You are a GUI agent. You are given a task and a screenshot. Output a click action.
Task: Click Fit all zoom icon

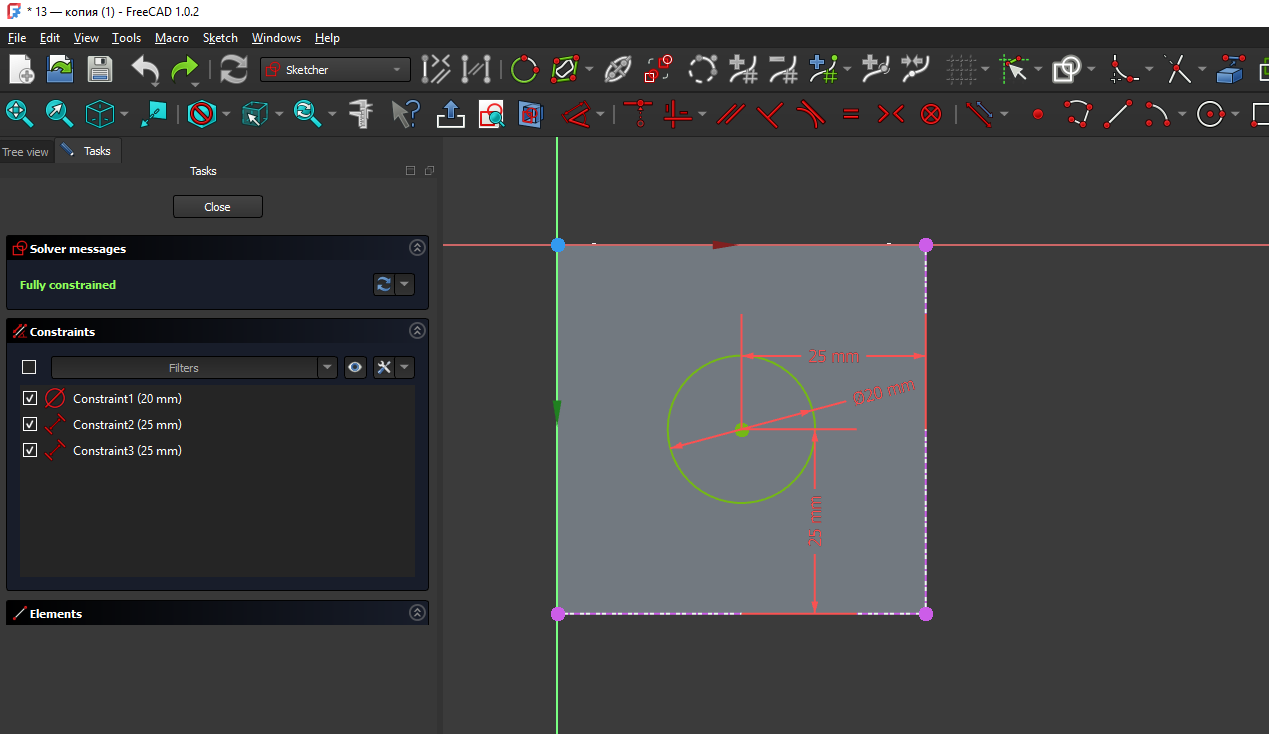(x=20, y=114)
